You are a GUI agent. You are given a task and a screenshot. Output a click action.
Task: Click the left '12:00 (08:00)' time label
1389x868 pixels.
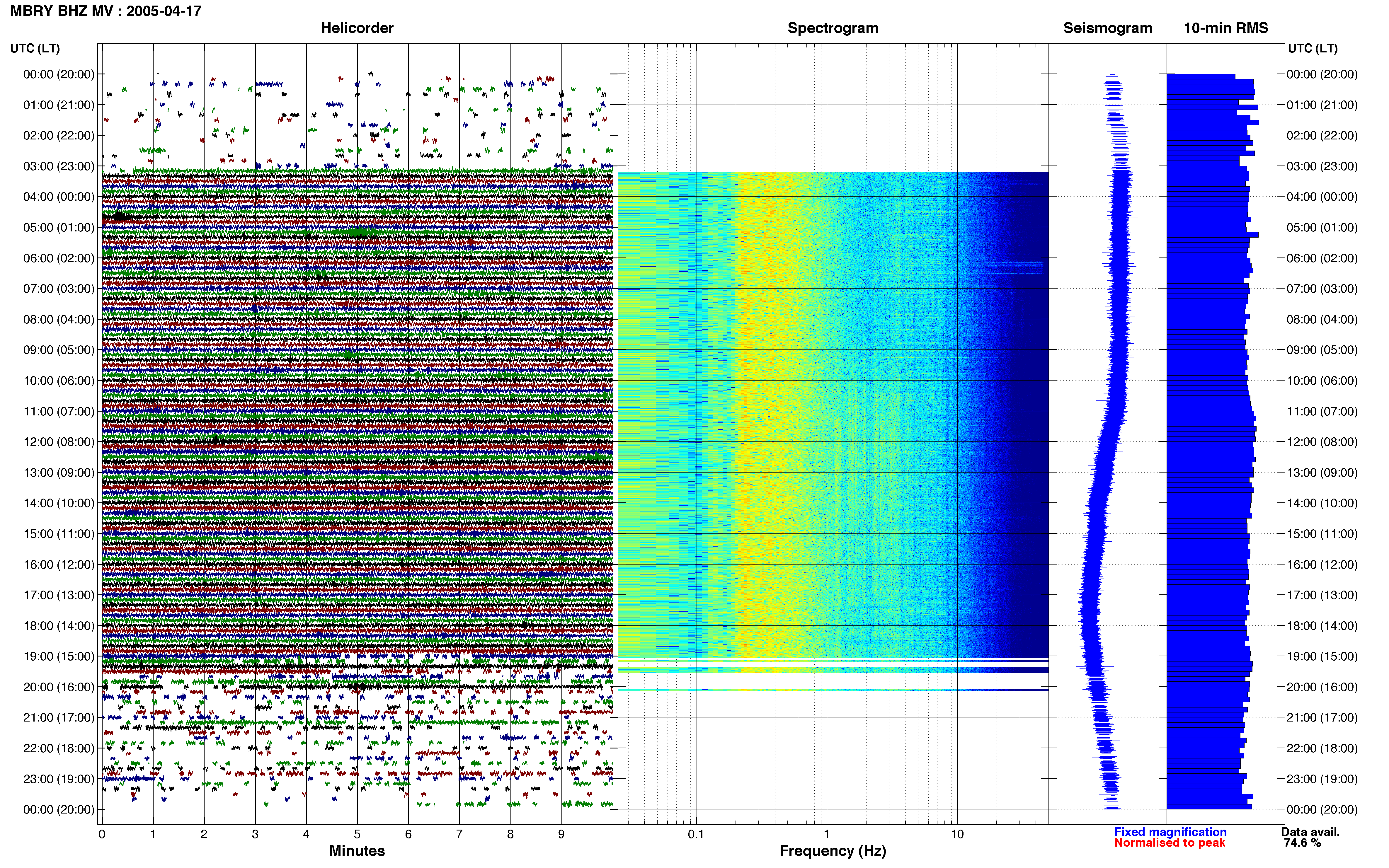click(59, 442)
